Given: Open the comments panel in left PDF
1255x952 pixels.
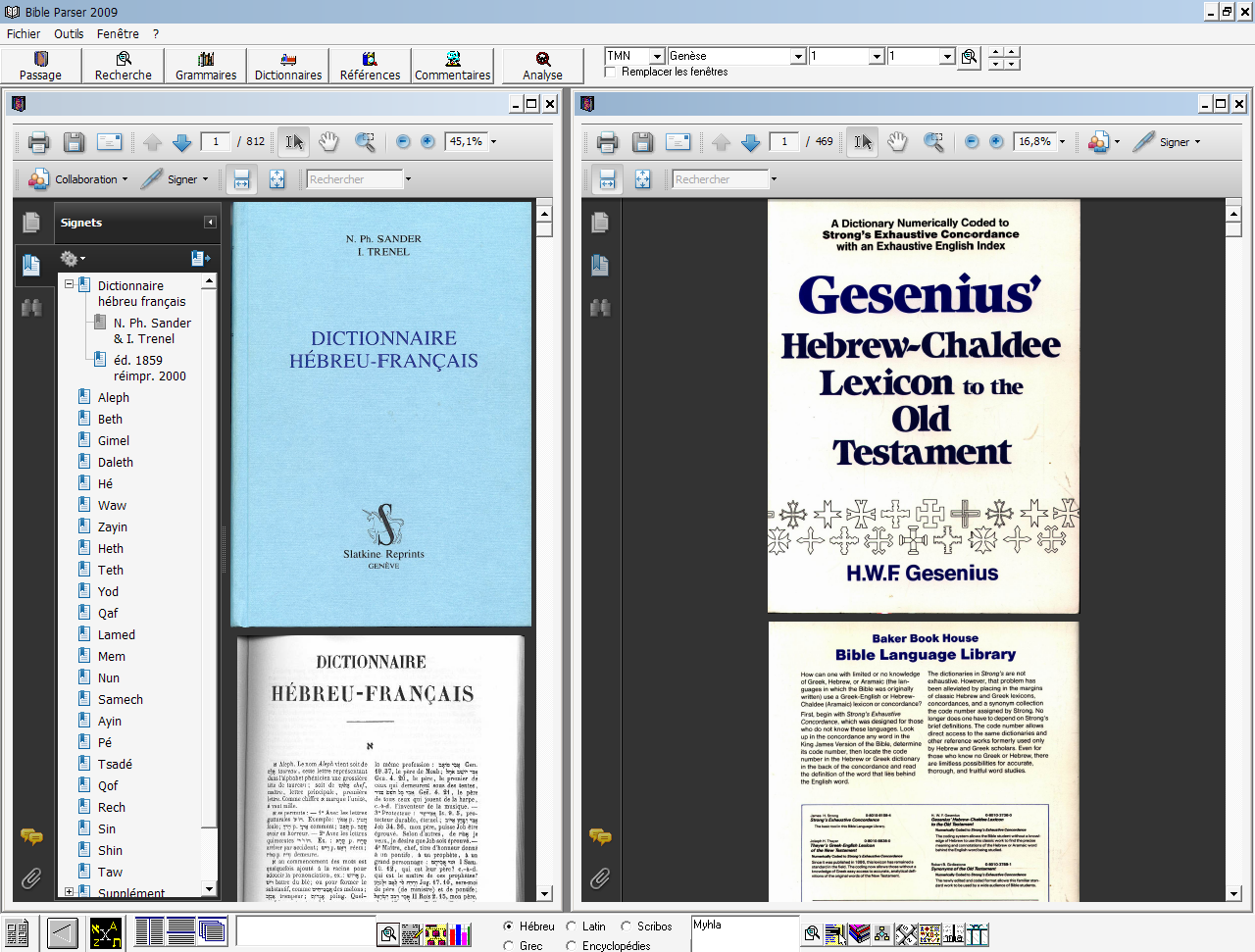Looking at the screenshot, I should [31, 836].
